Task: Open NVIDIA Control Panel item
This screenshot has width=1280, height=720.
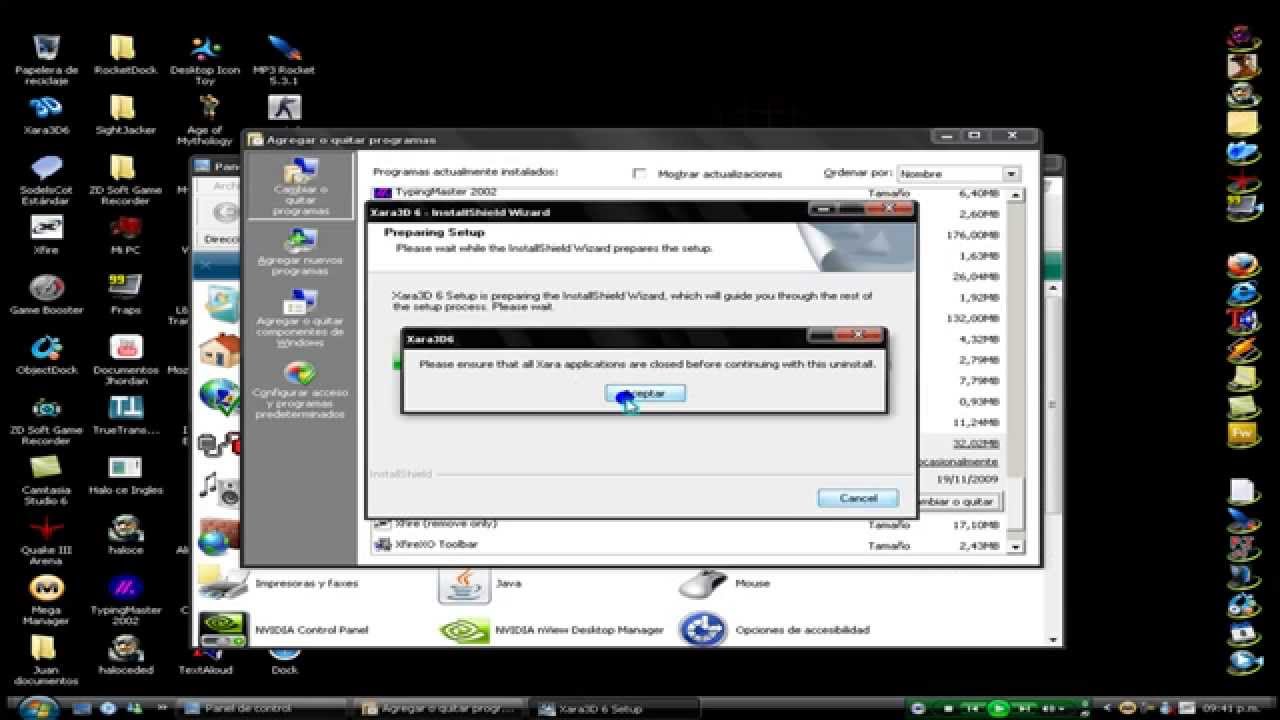Action: (x=284, y=630)
